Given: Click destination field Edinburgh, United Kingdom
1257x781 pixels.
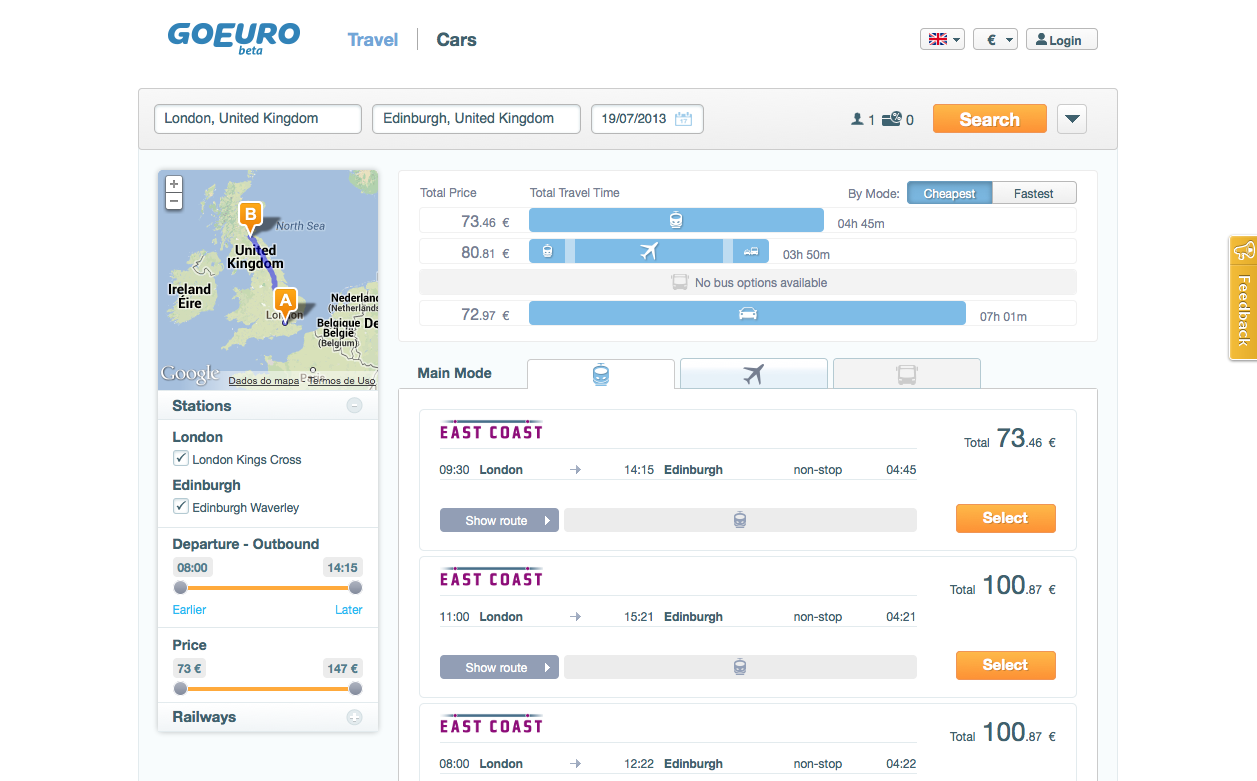Looking at the screenshot, I should [x=477, y=119].
